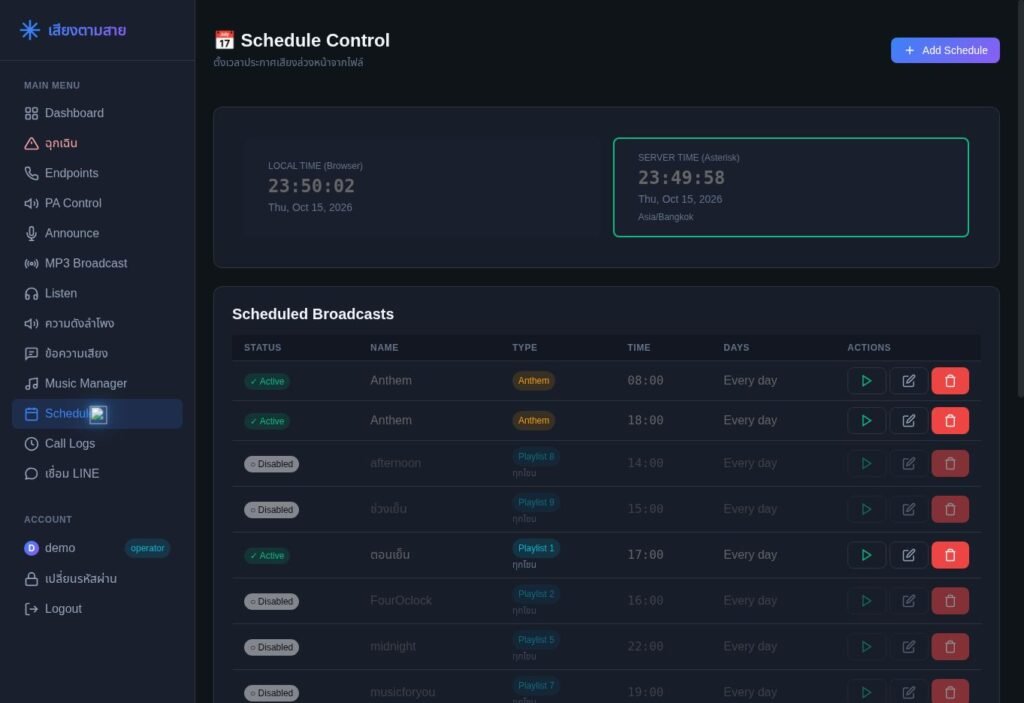Play the midnight schedule
Screen dimensions: 1024x703
point(866,646)
